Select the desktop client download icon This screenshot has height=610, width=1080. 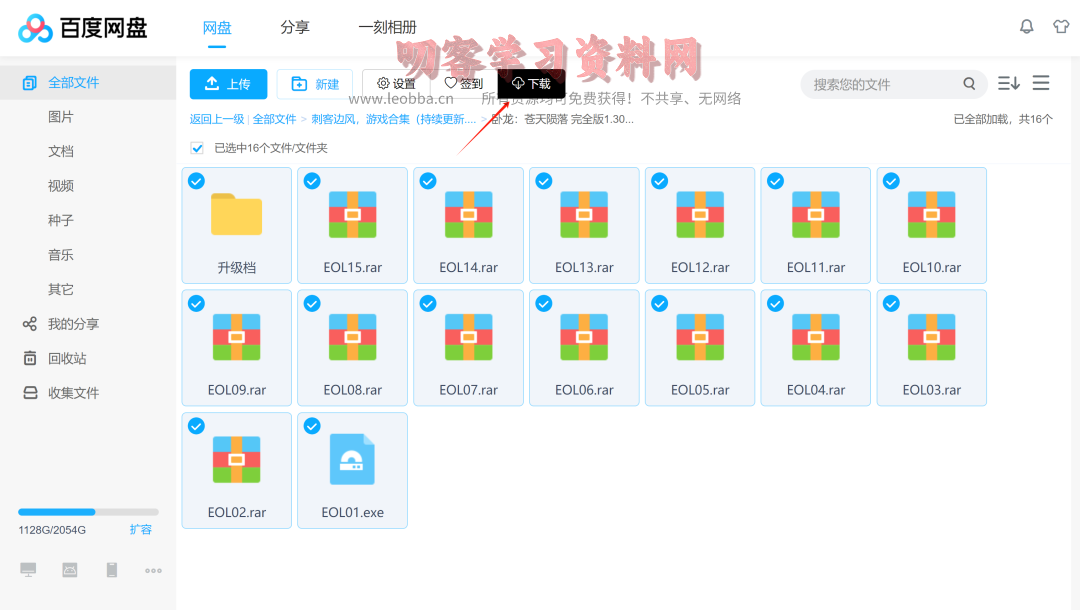click(27, 569)
